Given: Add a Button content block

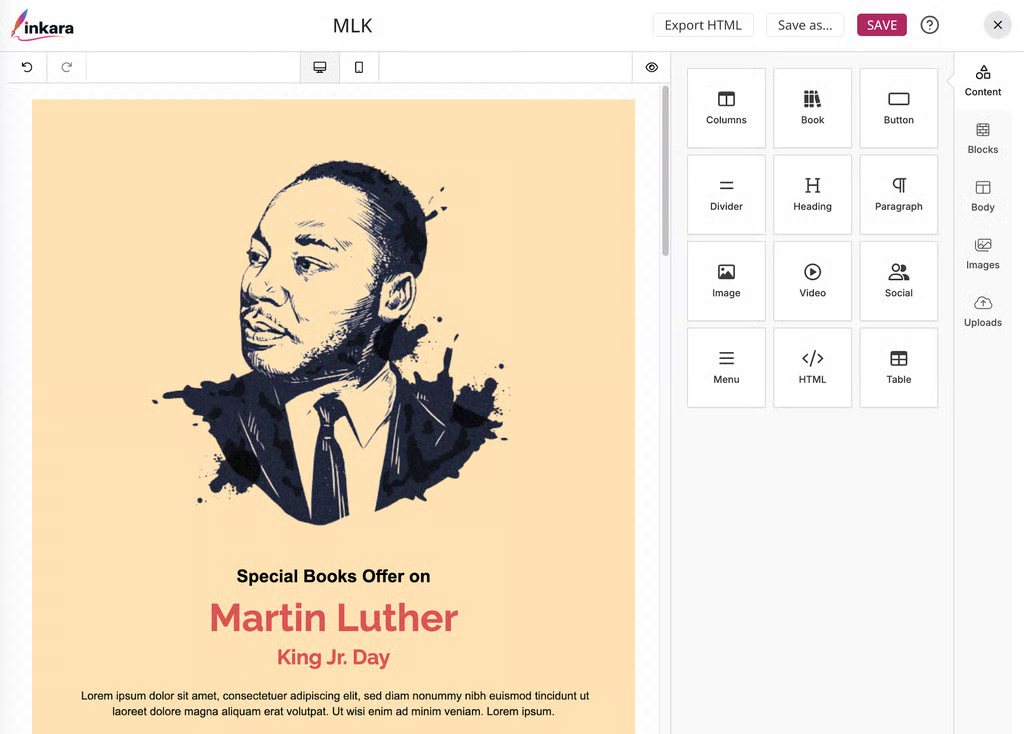Looking at the screenshot, I should [x=899, y=108].
